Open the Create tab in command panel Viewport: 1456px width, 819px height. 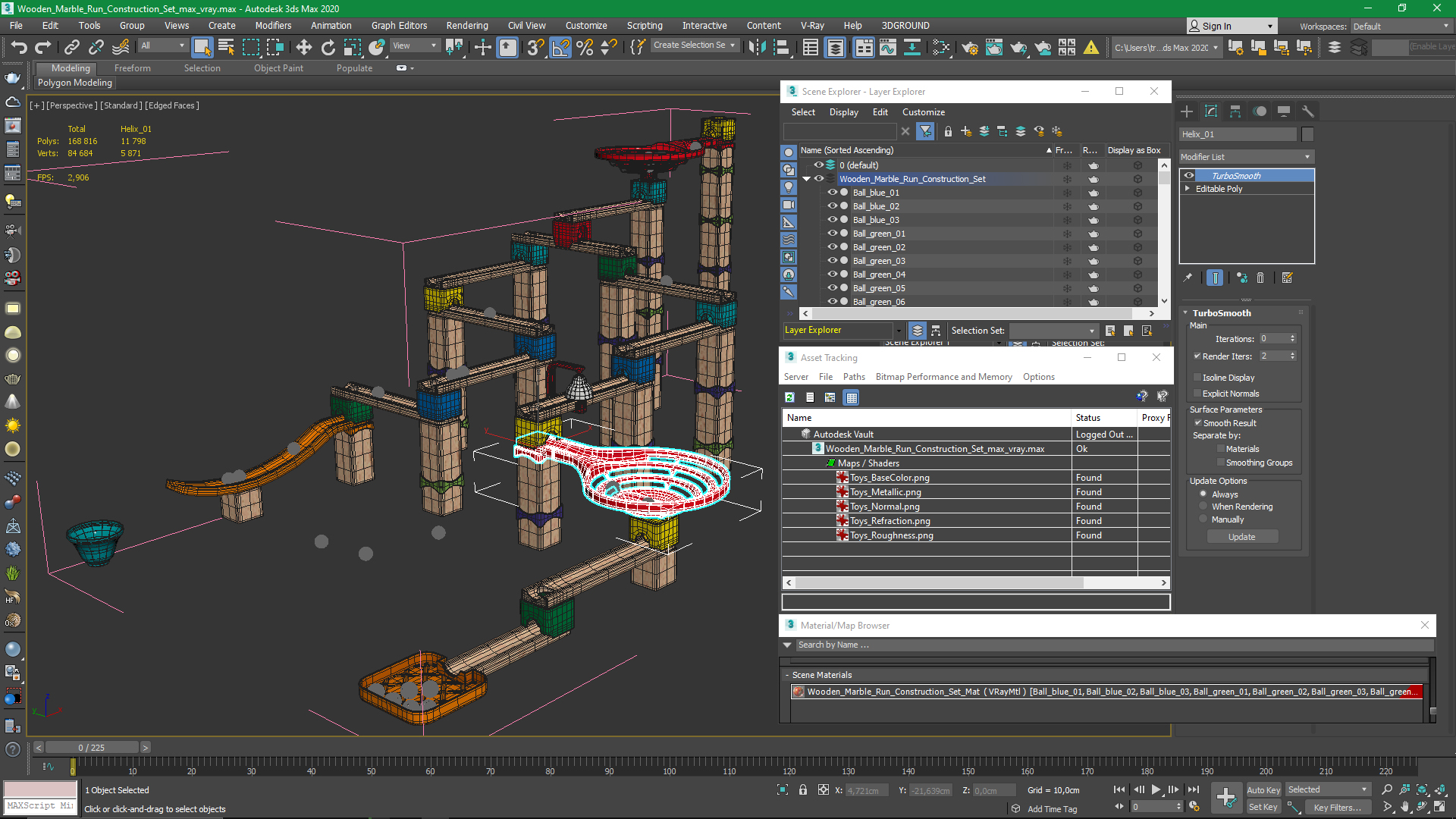coord(1187,111)
